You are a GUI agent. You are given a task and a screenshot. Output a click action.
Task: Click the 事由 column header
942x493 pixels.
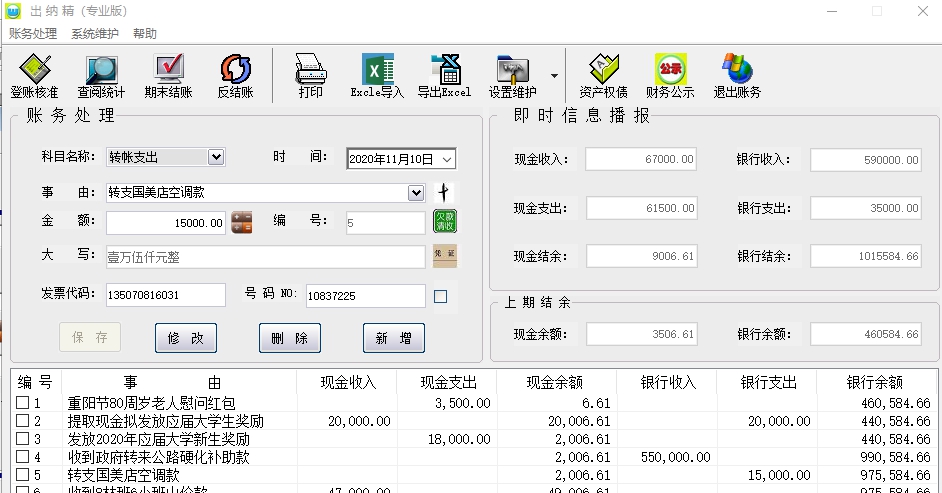coord(179,382)
